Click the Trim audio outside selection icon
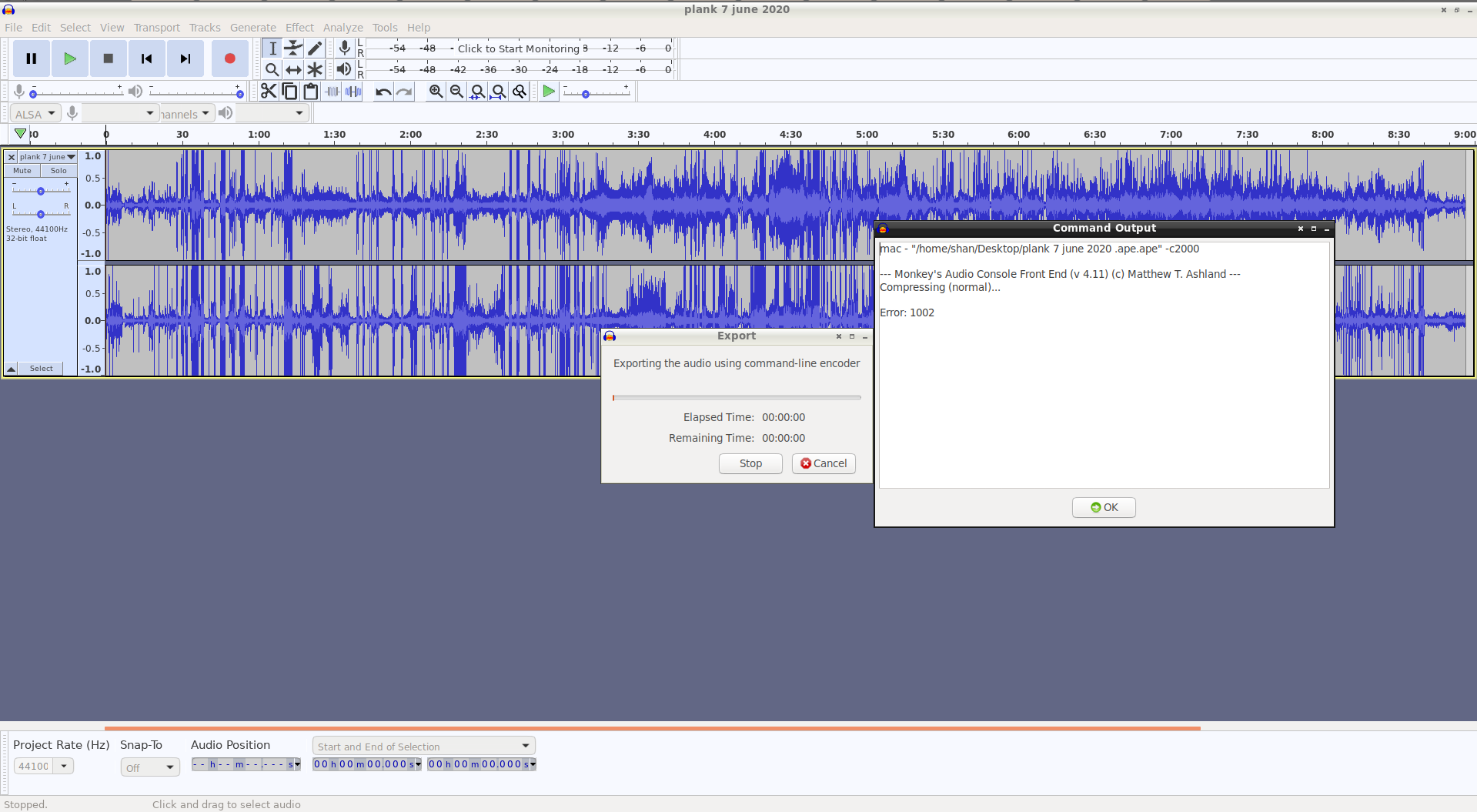 (332, 92)
